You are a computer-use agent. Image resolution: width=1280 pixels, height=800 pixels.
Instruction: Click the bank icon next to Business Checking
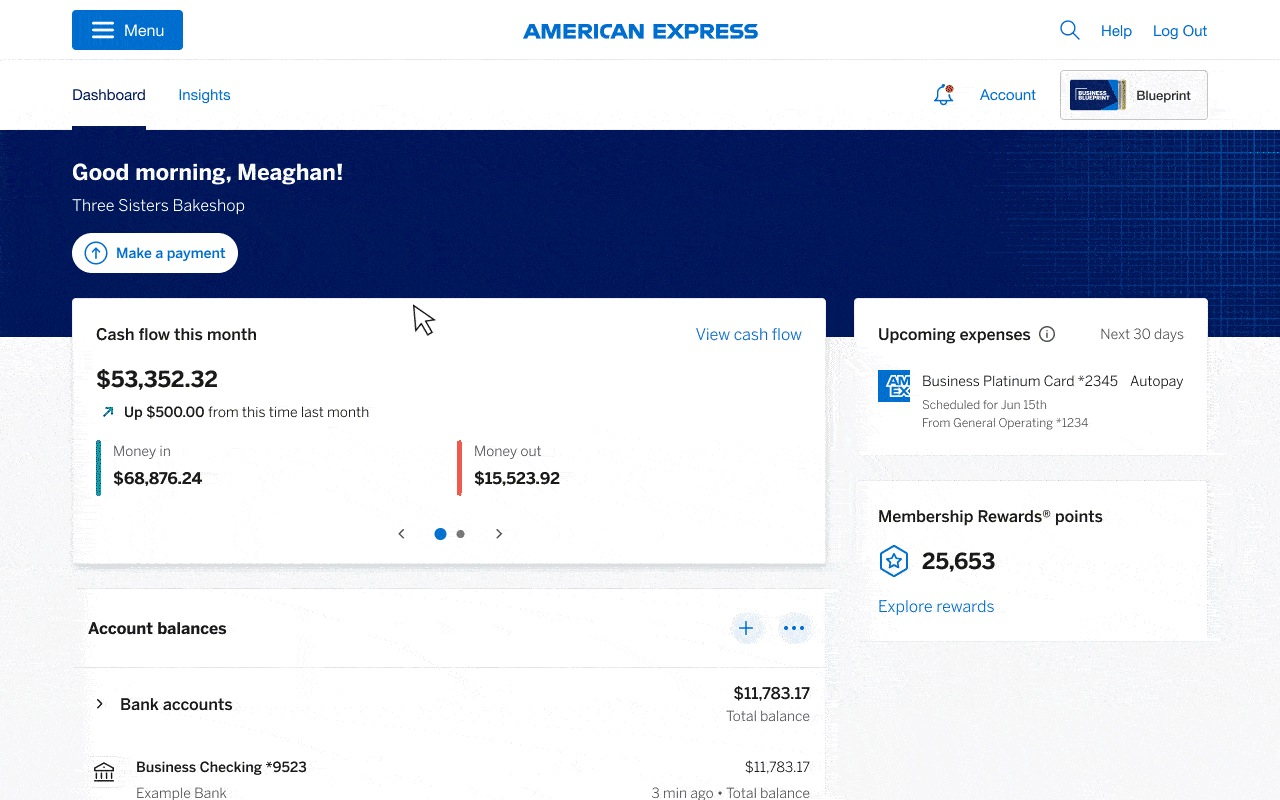pos(105,772)
